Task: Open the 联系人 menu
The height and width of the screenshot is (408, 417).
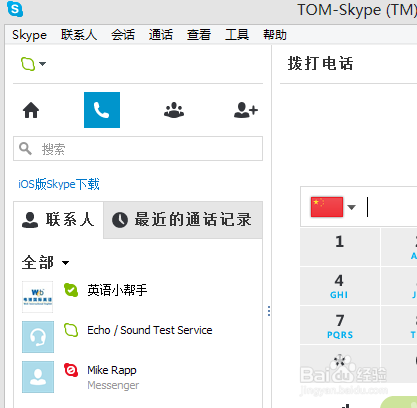Action: 79,35
